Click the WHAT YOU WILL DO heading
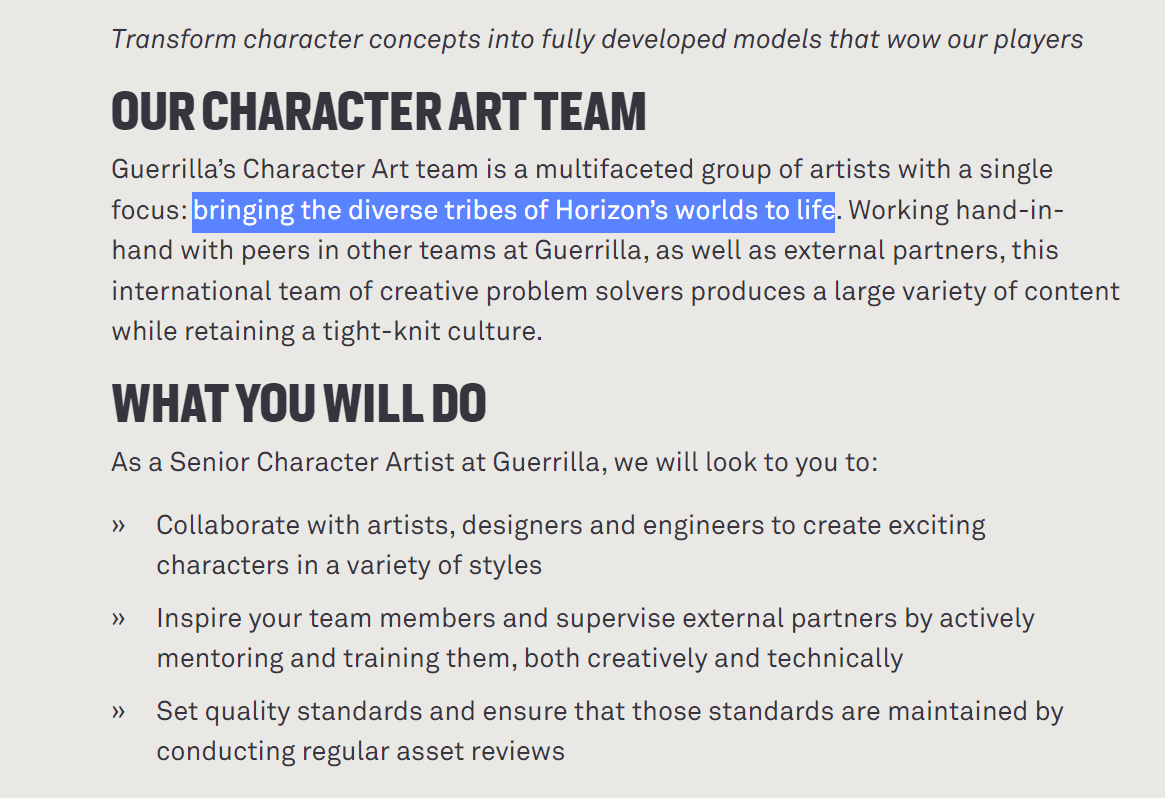Screen dimensions: 1165x798 (x=299, y=403)
